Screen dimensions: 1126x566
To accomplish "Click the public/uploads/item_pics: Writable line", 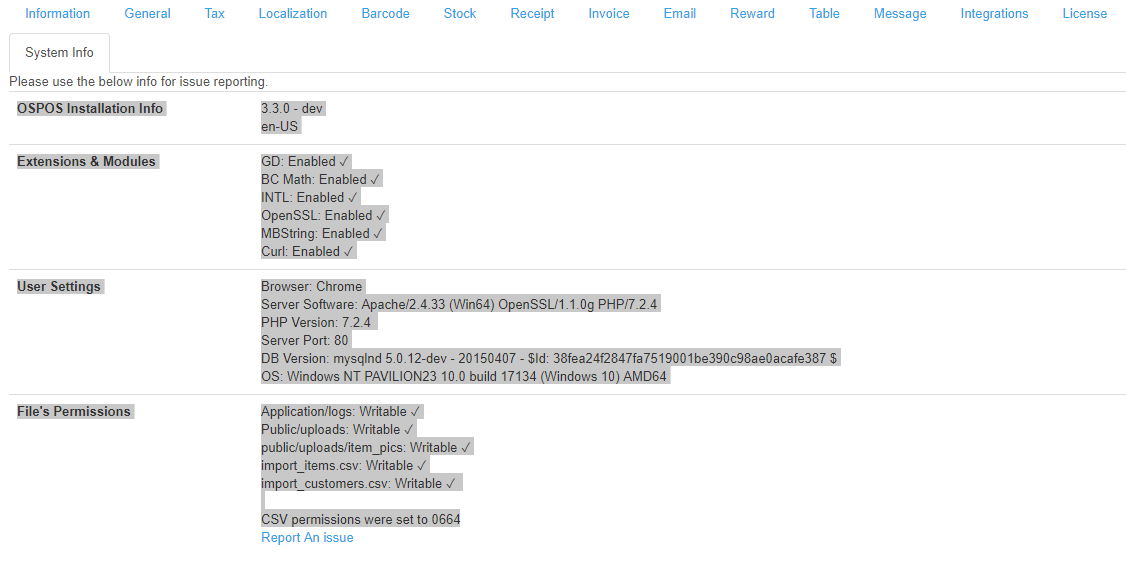I will pyautogui.click(x=366, y=447).
